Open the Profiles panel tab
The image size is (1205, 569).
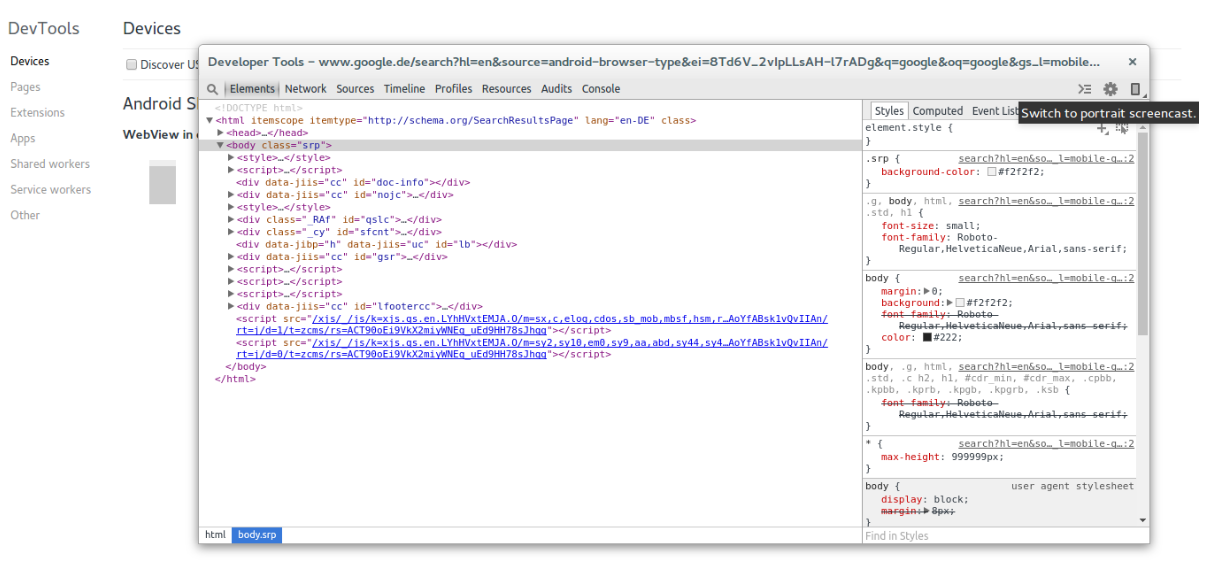[x=453, y=89]
